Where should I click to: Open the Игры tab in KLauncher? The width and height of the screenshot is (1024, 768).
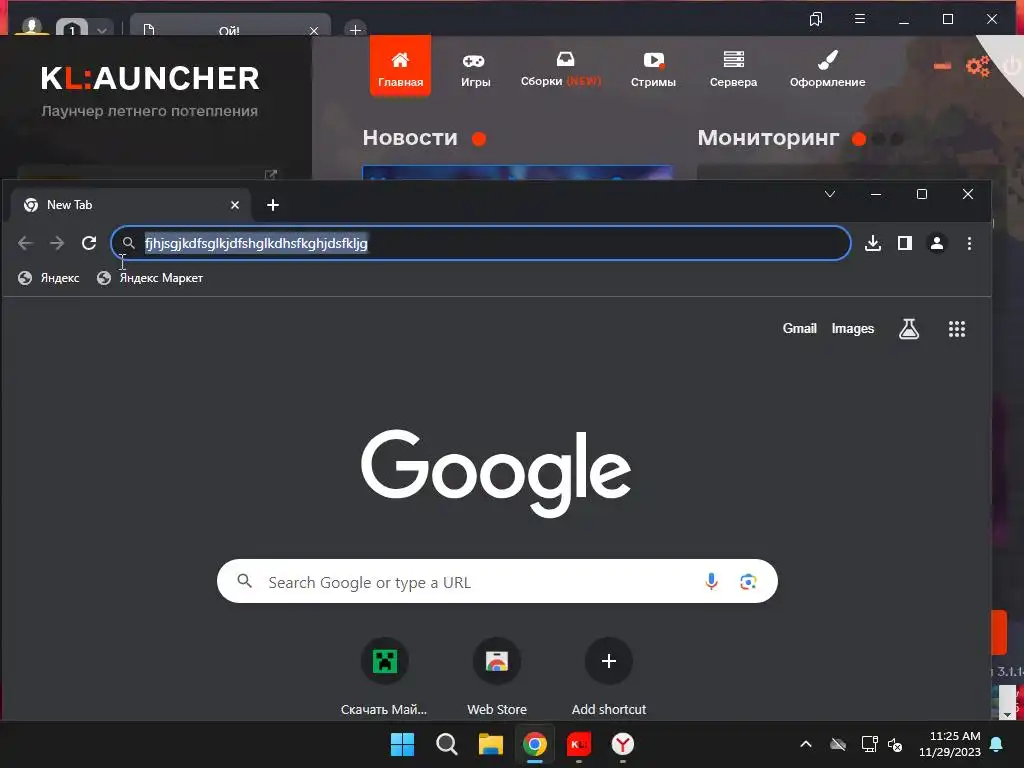475,70
